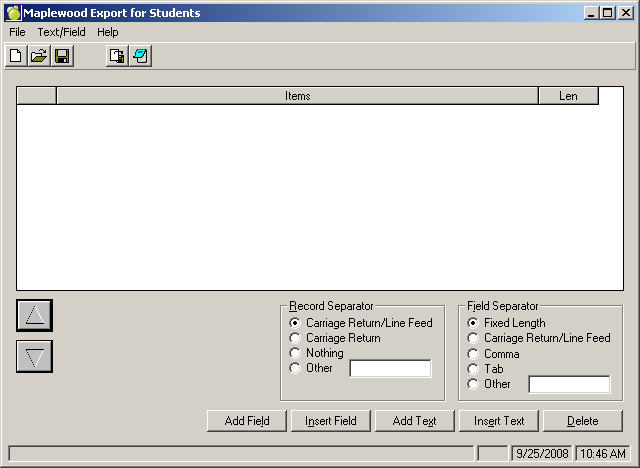This screenshot has height=468, width=640.
Task: Move item down with the down arrow
Action: point(35,357)
